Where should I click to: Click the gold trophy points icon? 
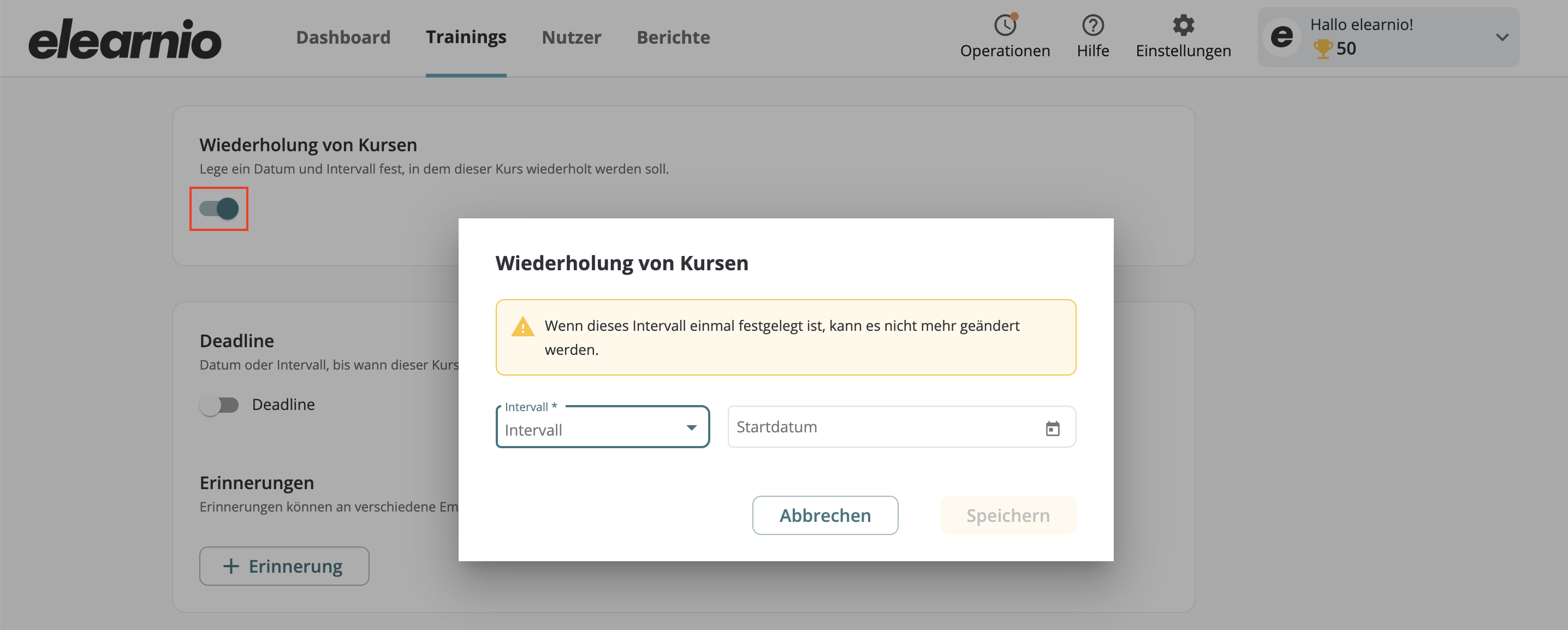1322,49
